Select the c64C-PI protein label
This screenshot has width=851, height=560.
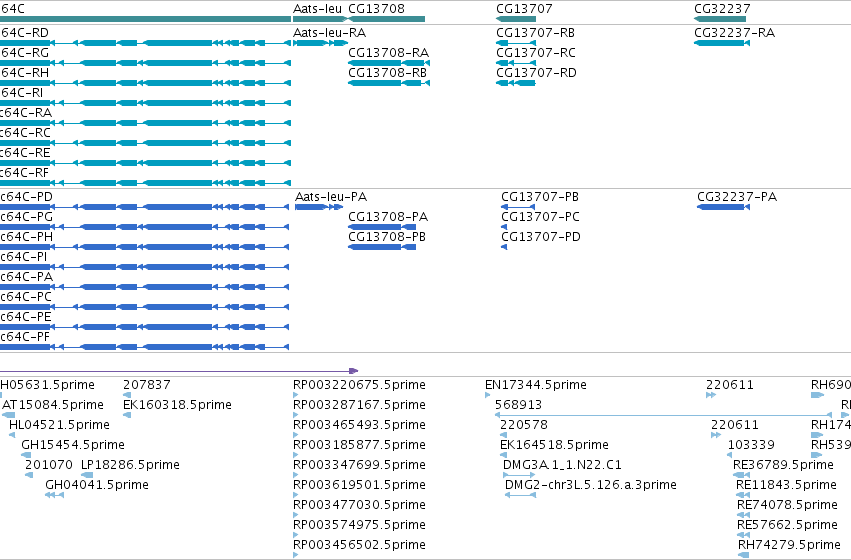click(x=24, y=257)
